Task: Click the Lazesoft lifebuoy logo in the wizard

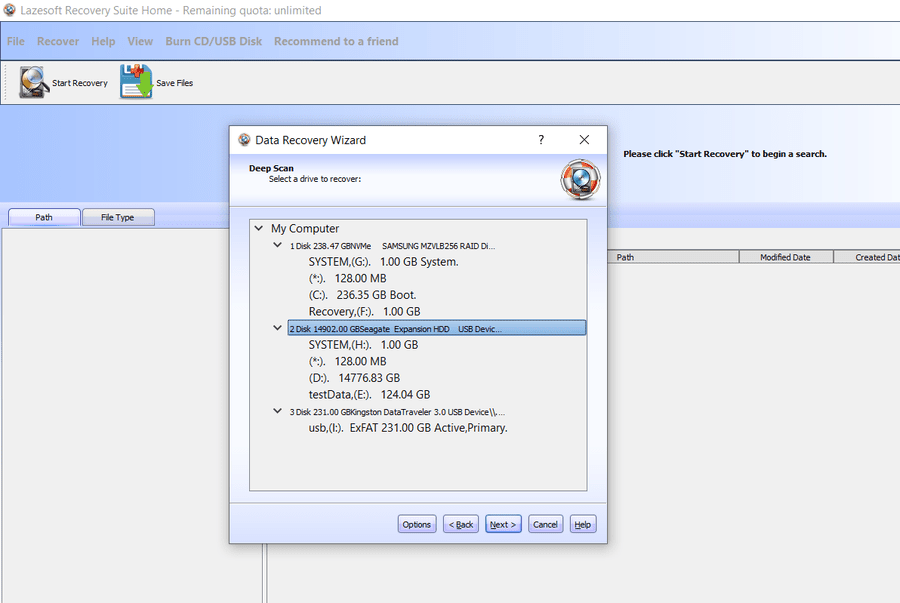Action: tap(580, 180)
